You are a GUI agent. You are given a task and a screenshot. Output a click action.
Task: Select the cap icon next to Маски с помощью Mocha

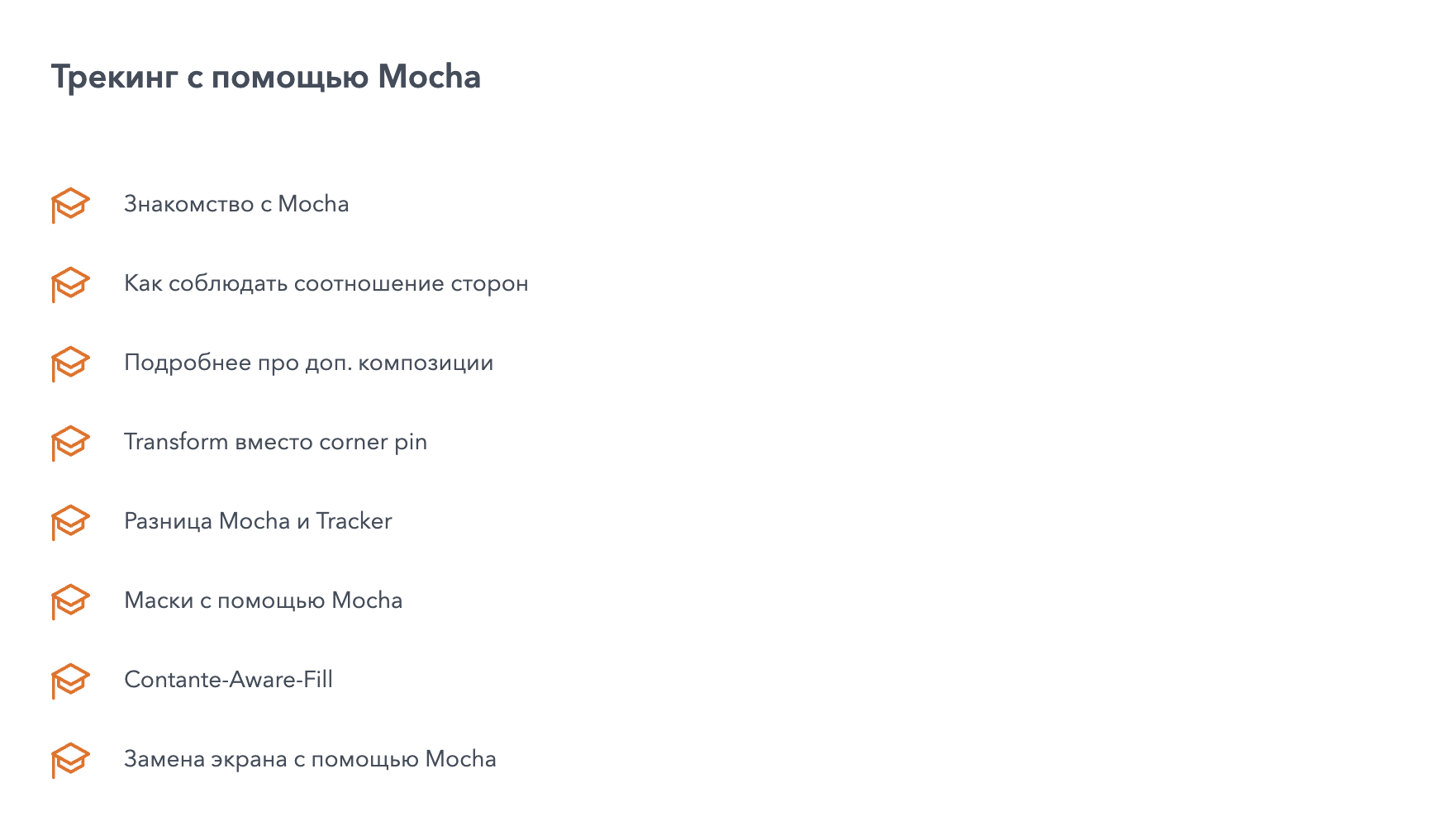coord(70,600)
